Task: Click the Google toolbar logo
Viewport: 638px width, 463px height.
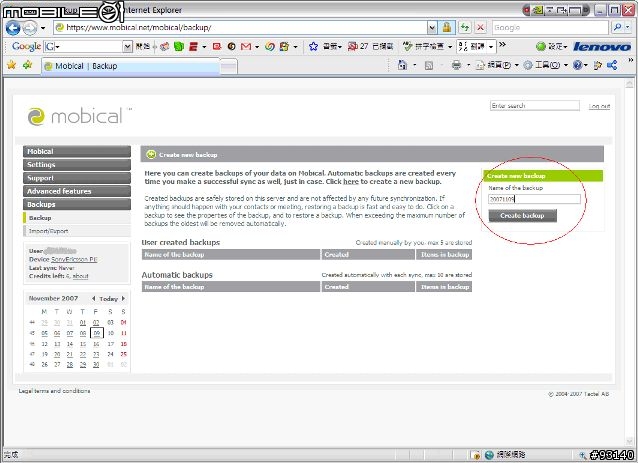Action: [x=26, y=46]
